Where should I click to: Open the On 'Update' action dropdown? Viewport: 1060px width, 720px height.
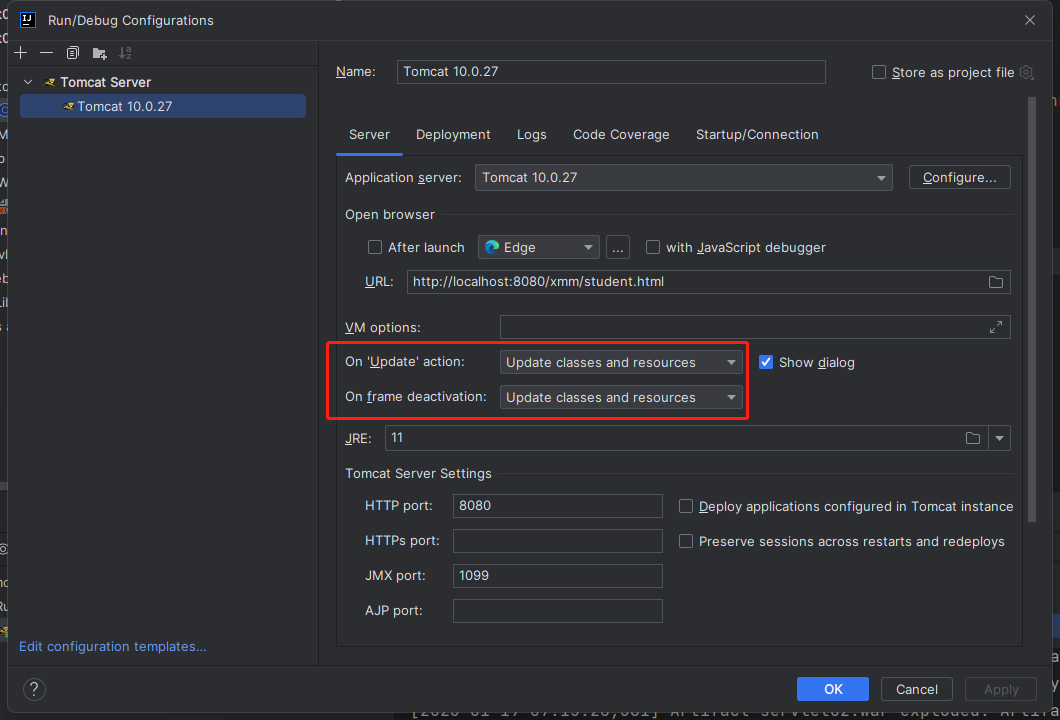(621, 362)
